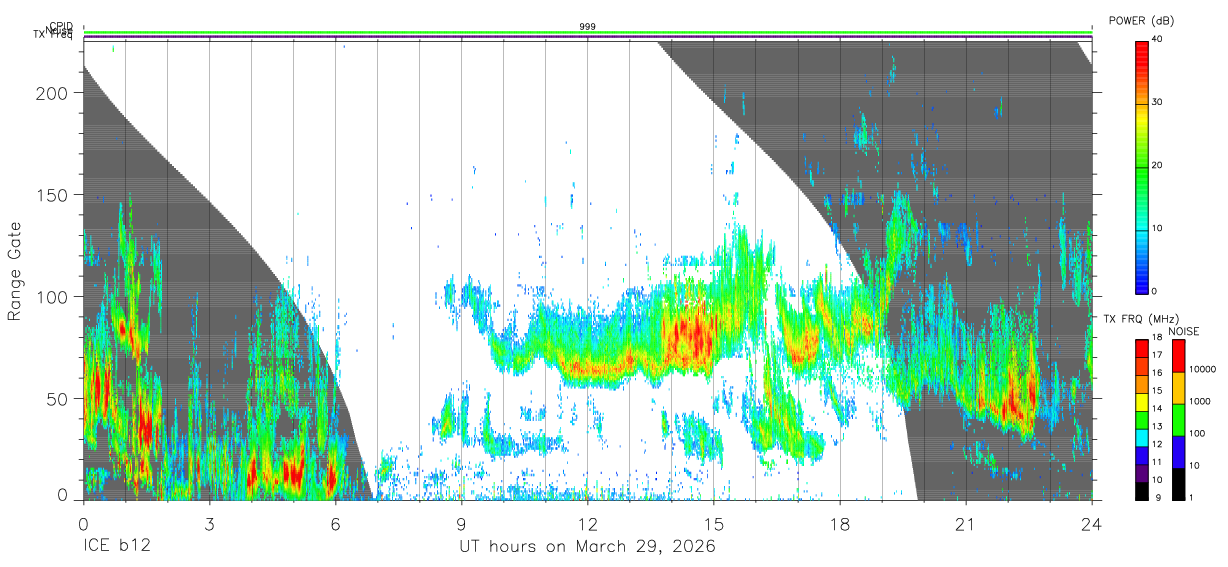The height and width of the screenshot is (567, 1228).
Task: Select the 21 tick on UT hours axis
Action: (966, 524)
